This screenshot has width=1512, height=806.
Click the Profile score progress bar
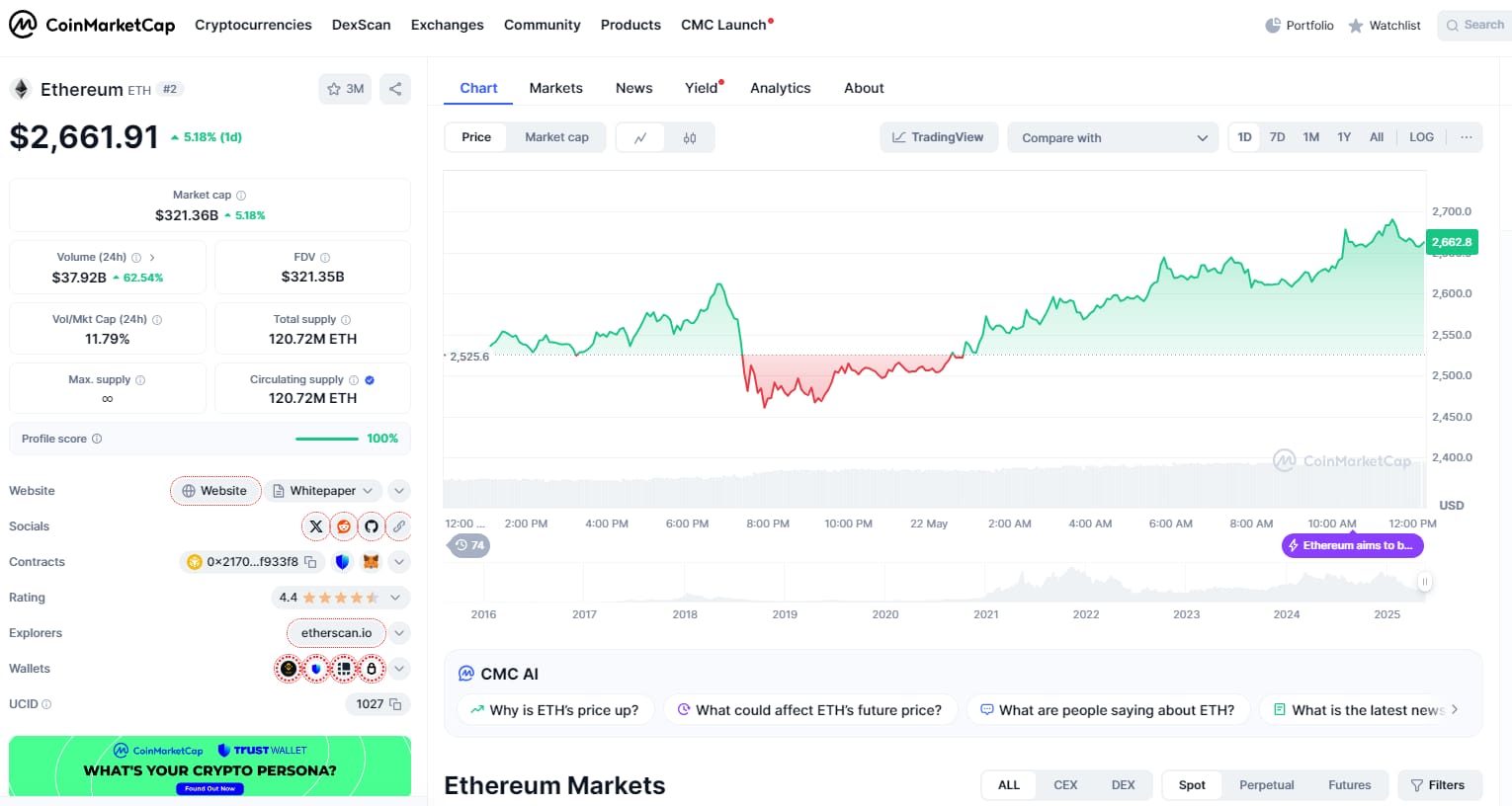pos(327,439)
